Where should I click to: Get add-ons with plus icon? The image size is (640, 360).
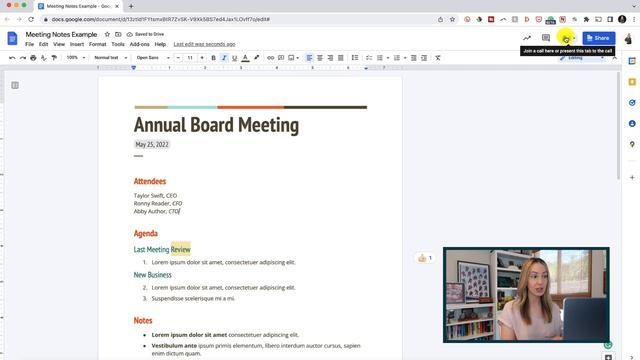pos(632,178)
